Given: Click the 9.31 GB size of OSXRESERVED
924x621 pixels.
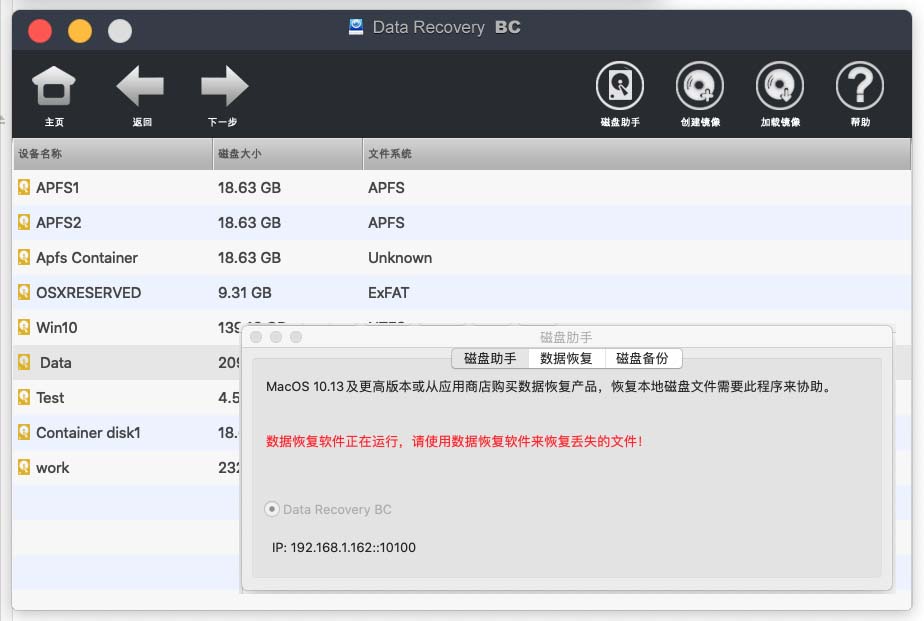Looking at the screenshot, I should coord(245,293).
